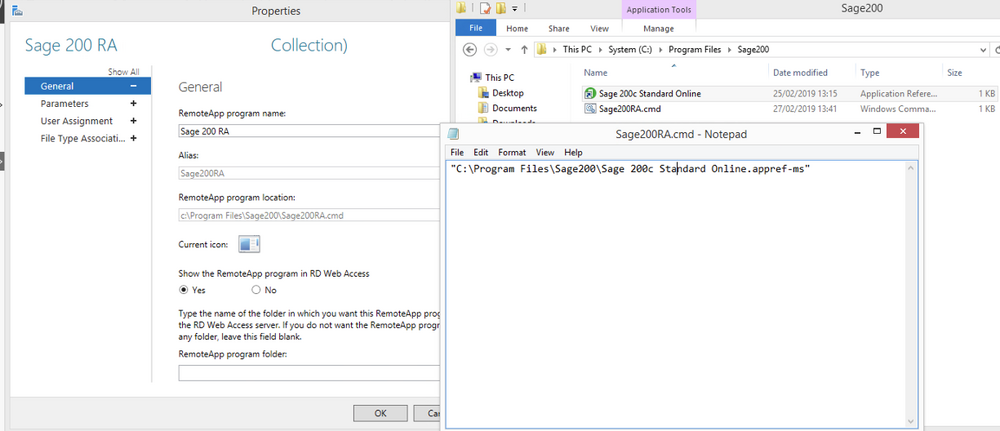Viewport: 1000px width, 431px height.
Task: Click the Notepad vertical scrollbar up arrow
Action: point(911,168)
